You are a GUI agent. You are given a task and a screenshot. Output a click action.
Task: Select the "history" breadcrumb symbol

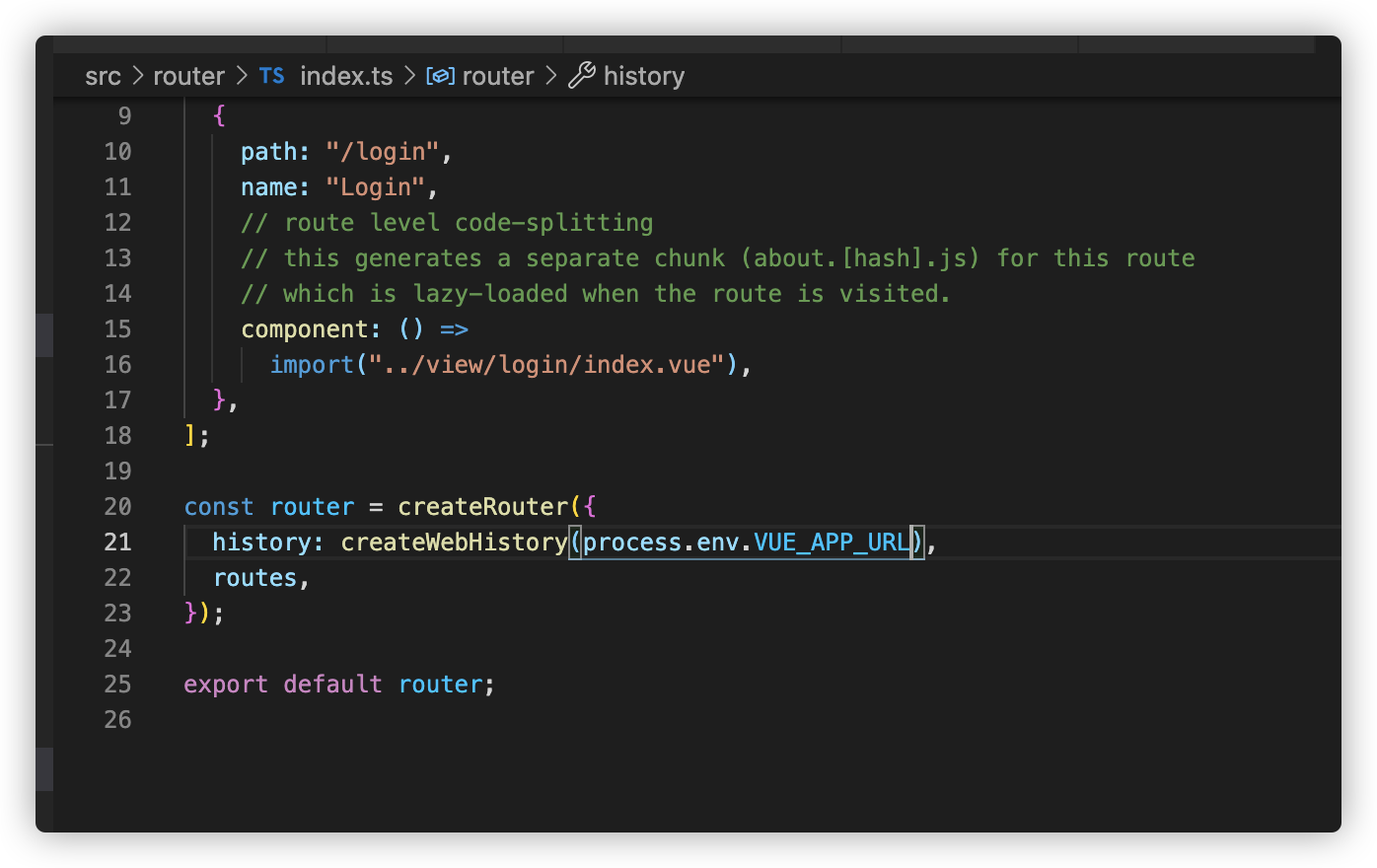[644, 76]
